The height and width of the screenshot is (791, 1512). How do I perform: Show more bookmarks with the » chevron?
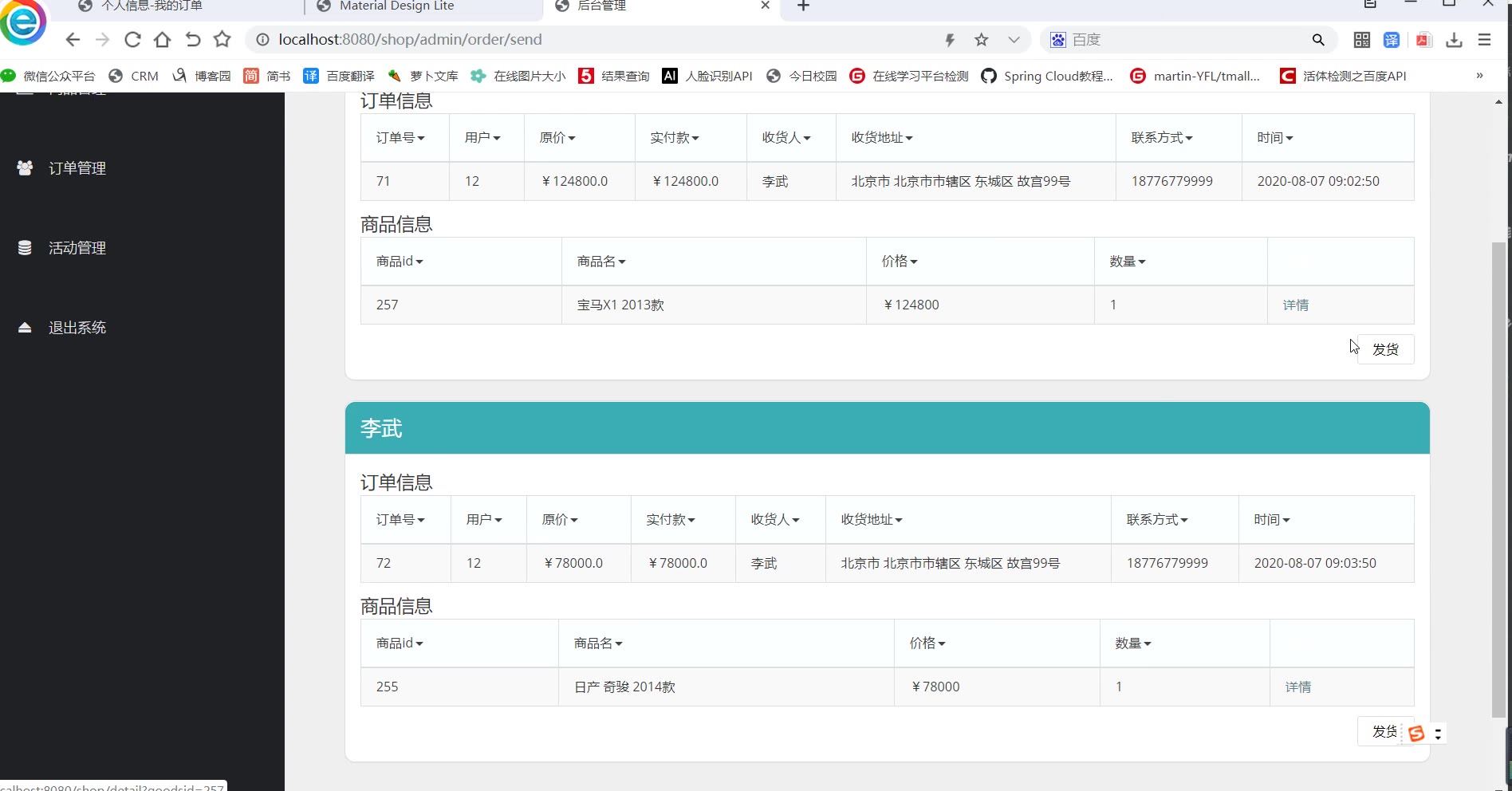point(1479,76)
